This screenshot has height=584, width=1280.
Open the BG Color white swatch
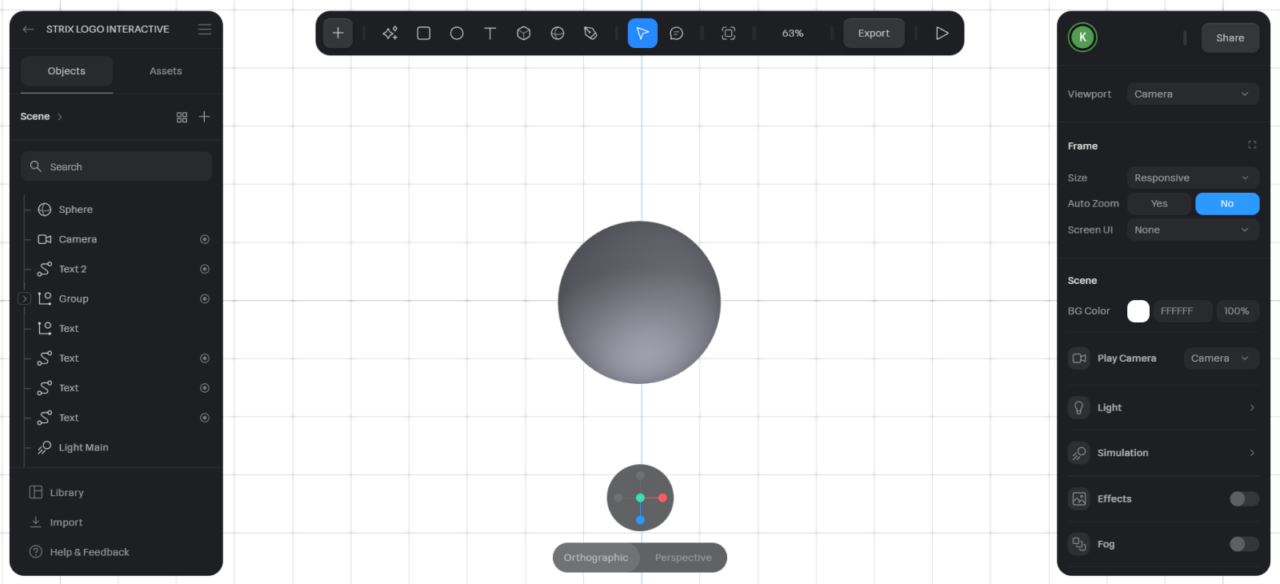point(1138,311)
